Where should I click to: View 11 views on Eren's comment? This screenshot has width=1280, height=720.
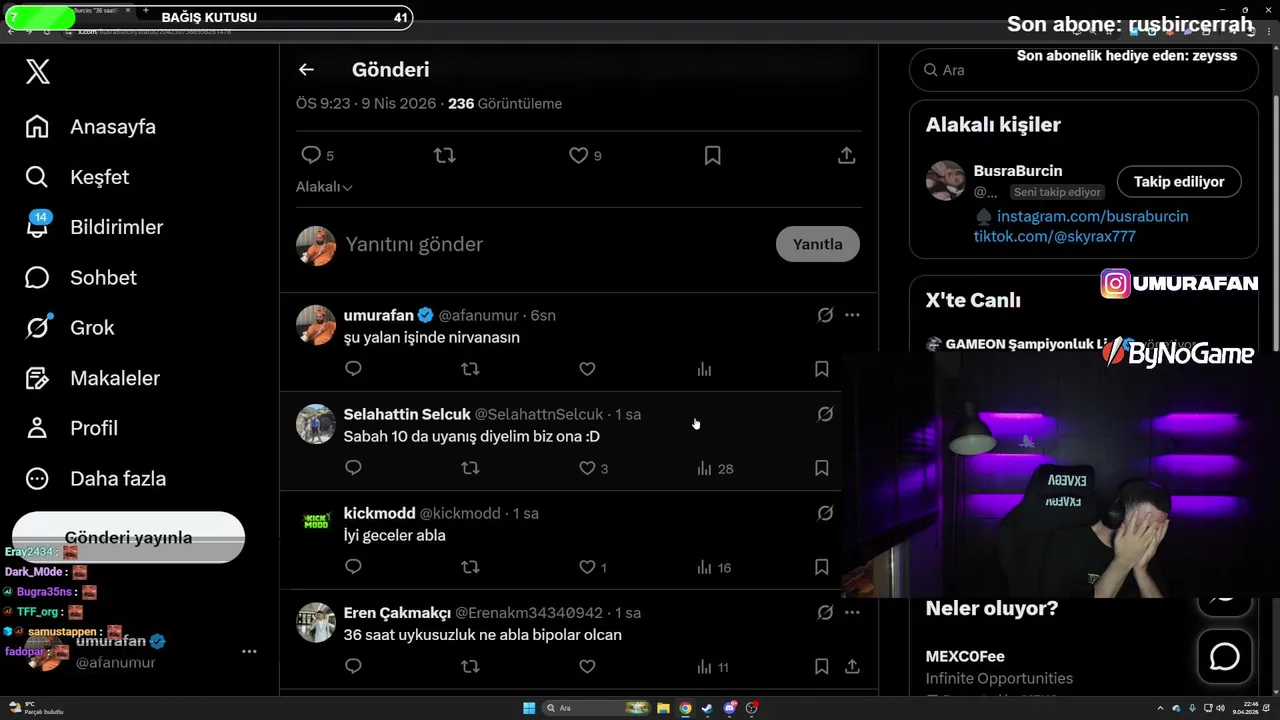coord(713,666)
